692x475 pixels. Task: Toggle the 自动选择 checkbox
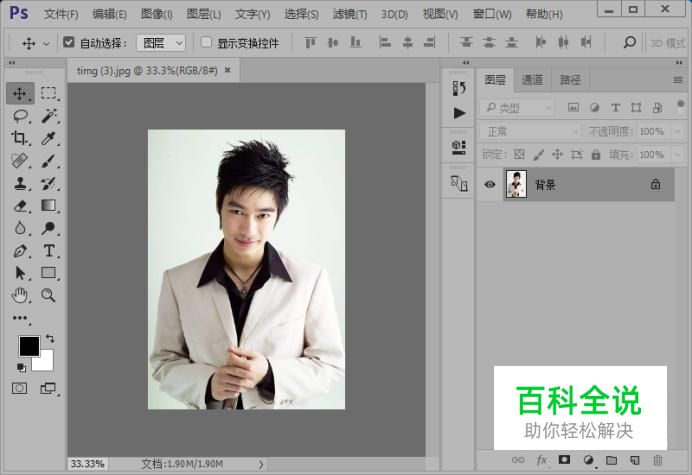coord(68,42)
